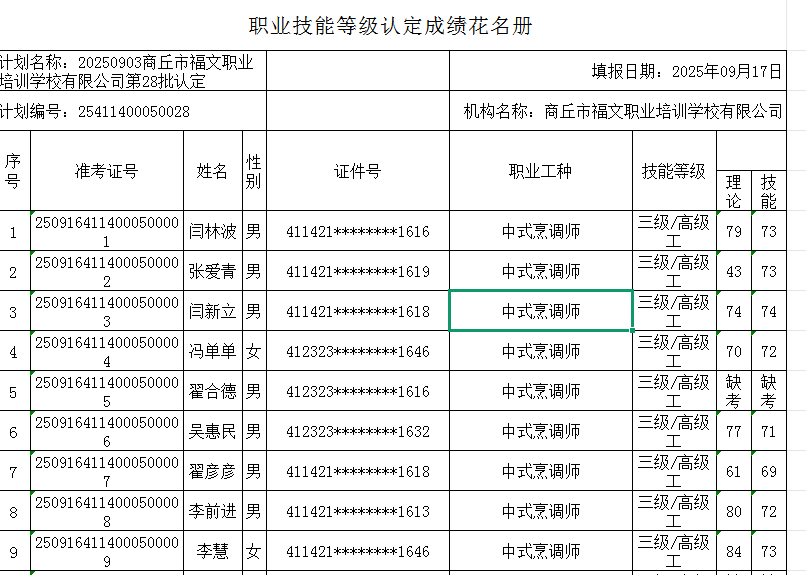Image resolution: width=806 pixels, height=575 pixels.
Task: Click the 职业工种 header cell
Action: [x=541, y=171]
